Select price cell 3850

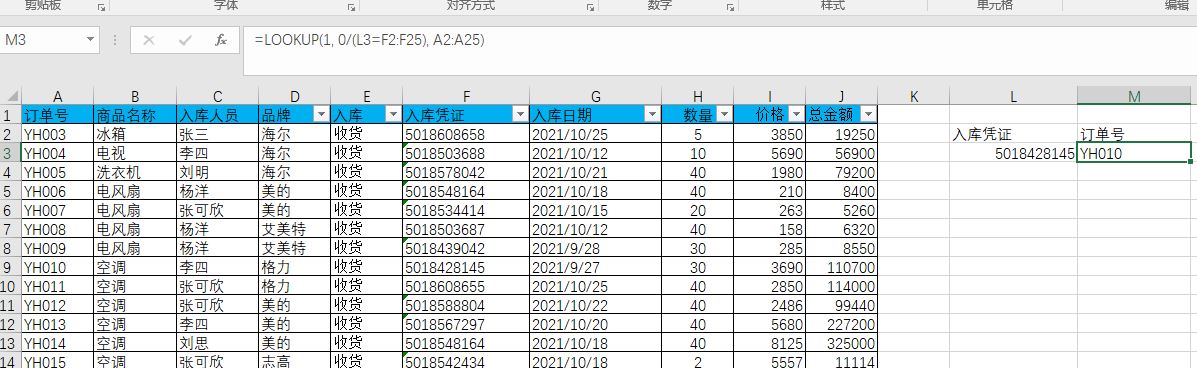(770, 134)
